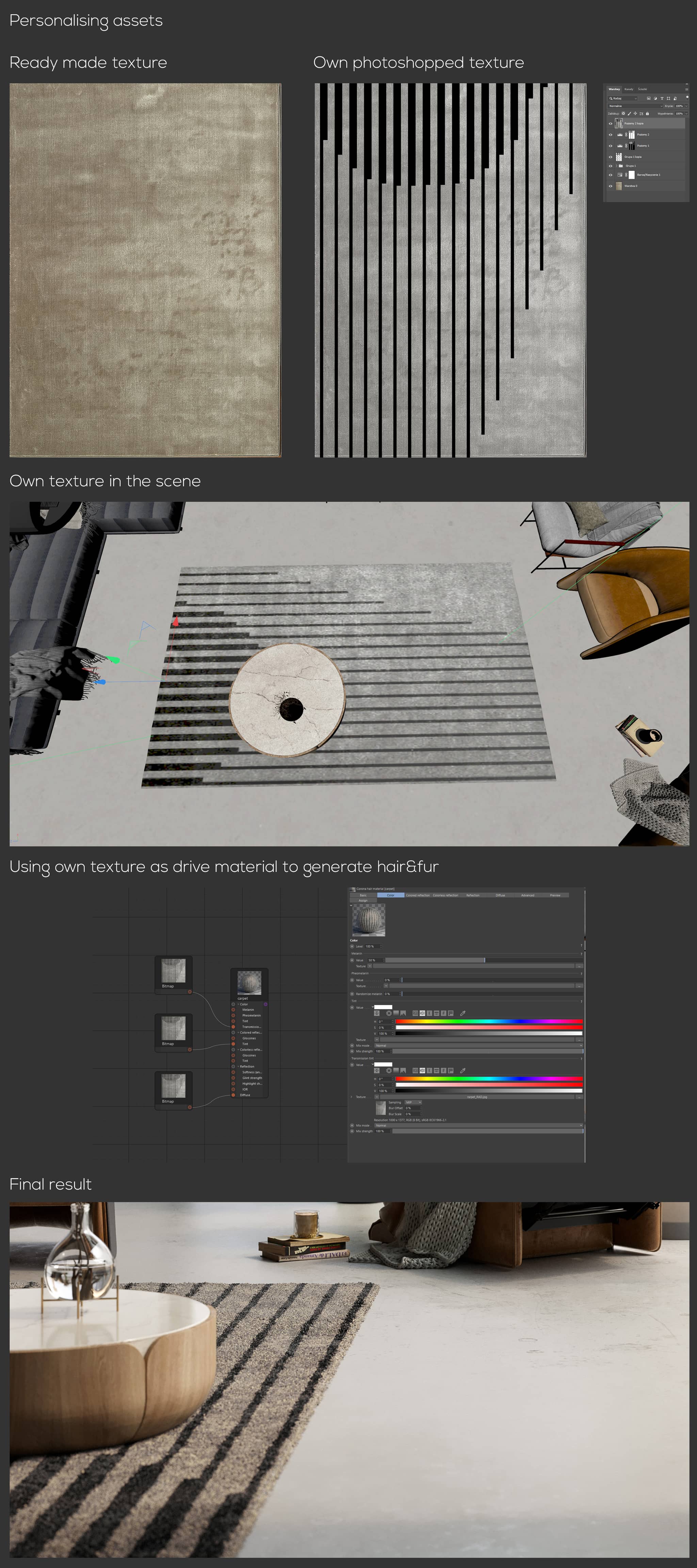Click the lock-all padlock icon in the layers panel
Screen dimensions: 697x1568
click(648, 113)
